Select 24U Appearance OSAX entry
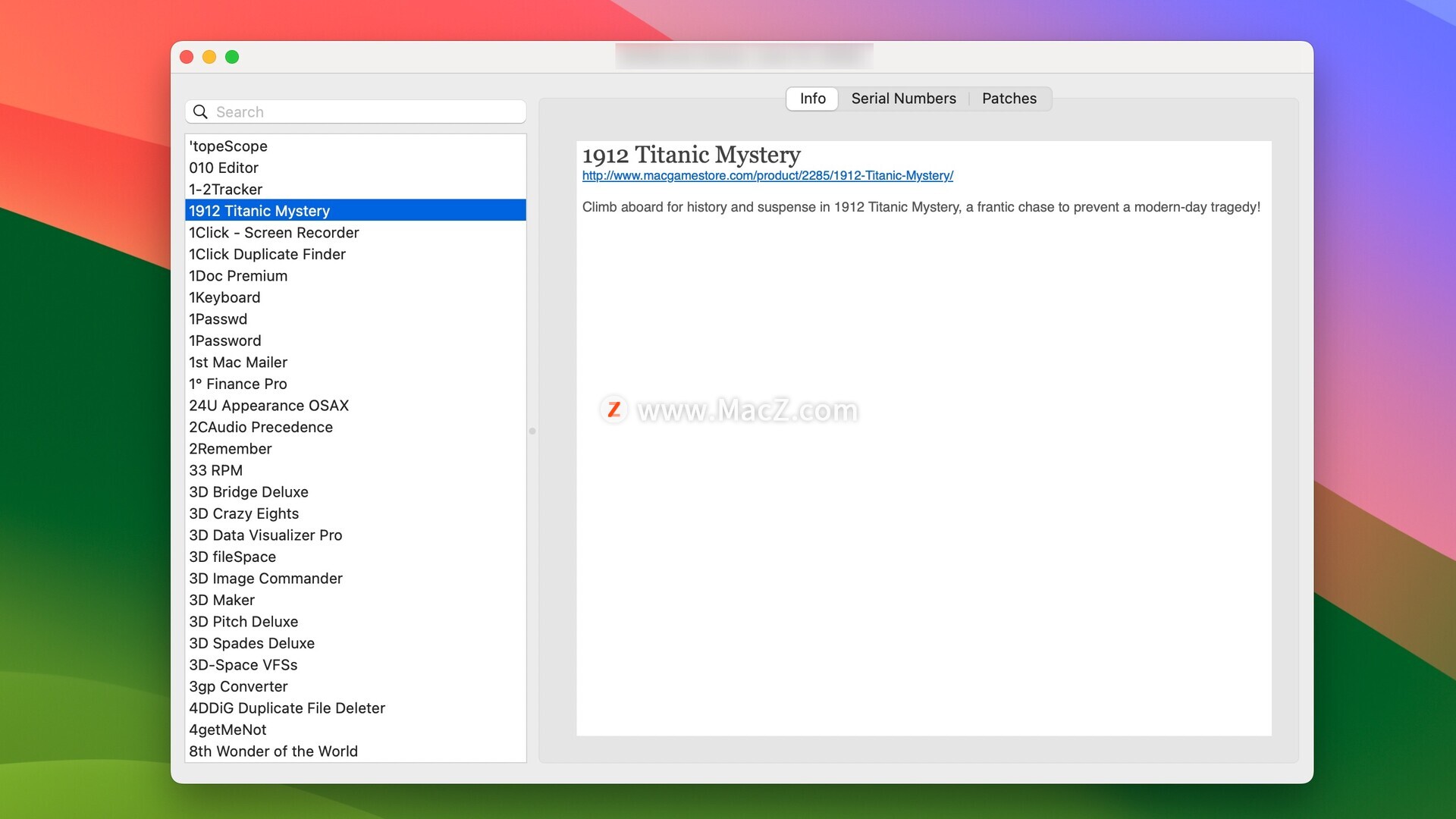The width and height of the screenshot is (1456, 819). click(x=355, y=406)
